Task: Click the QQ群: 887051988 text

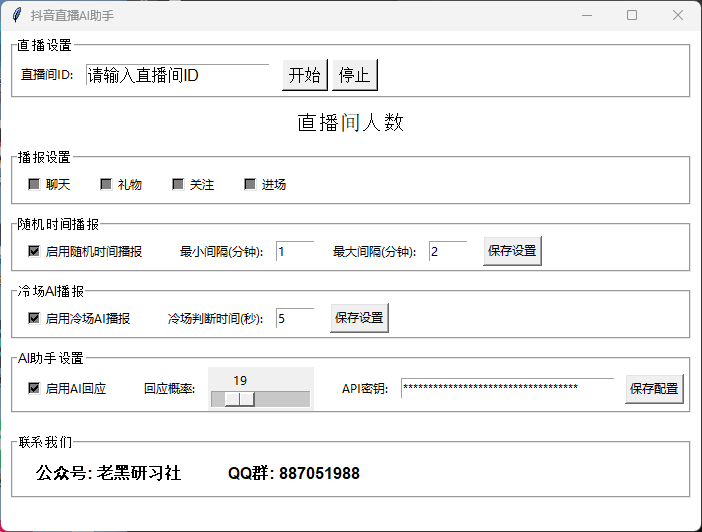Action: coord(294,473)
